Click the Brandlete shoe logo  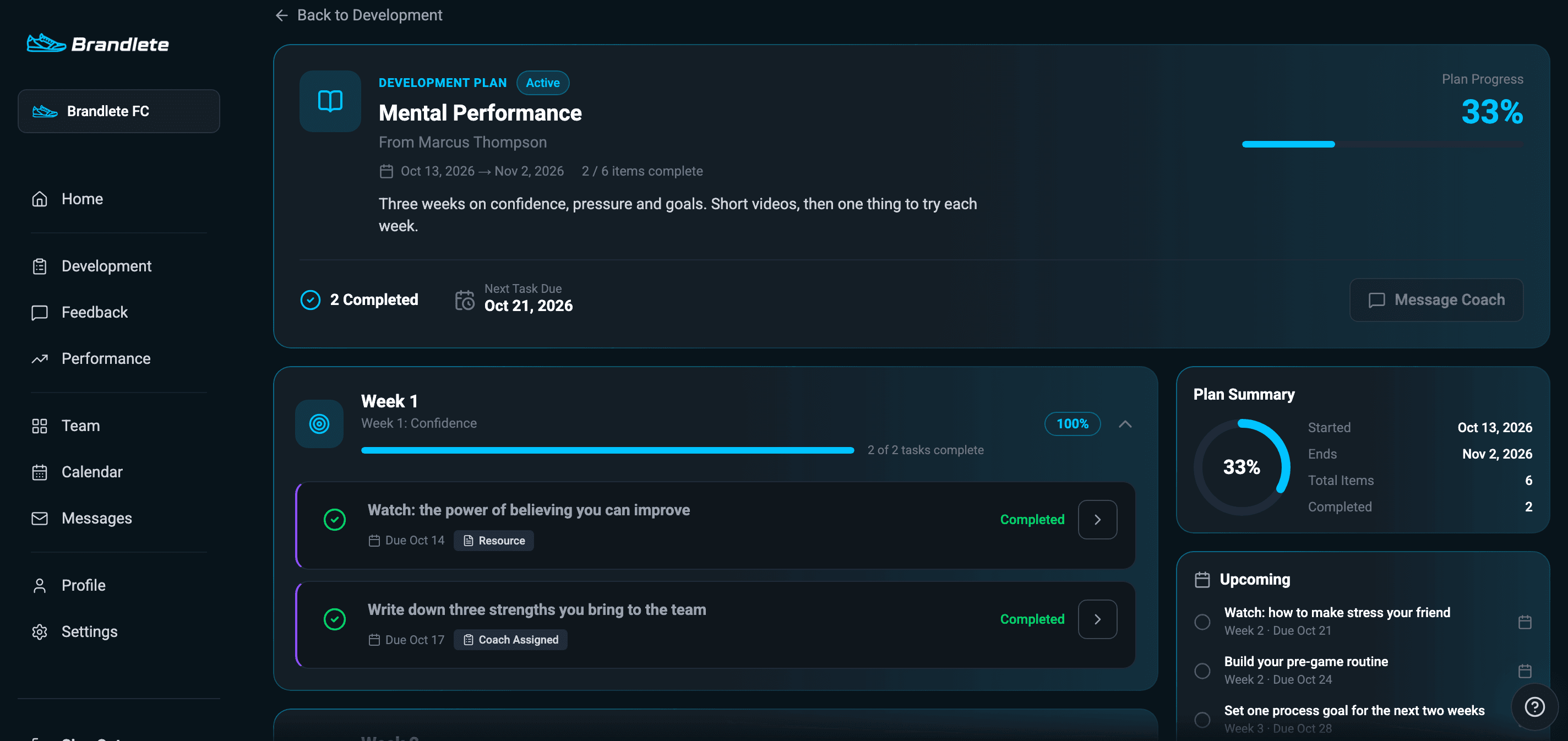tap(46, 43)
